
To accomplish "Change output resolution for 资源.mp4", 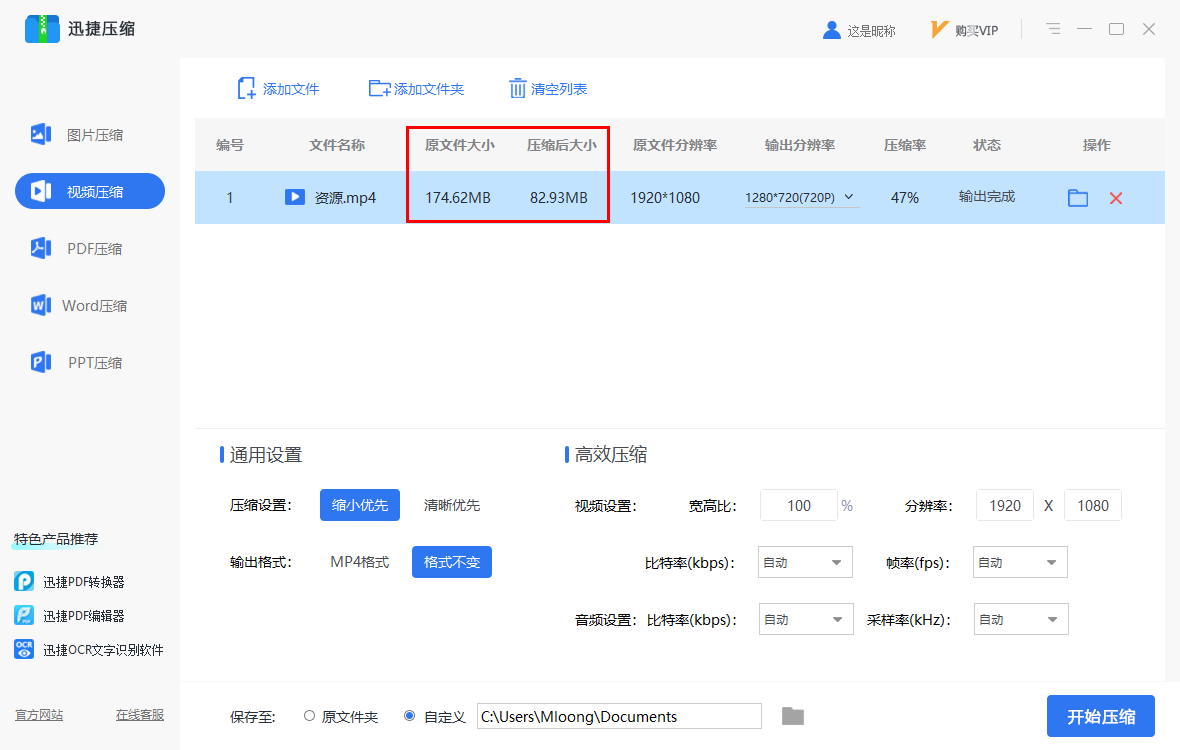I will coord(798,197).
